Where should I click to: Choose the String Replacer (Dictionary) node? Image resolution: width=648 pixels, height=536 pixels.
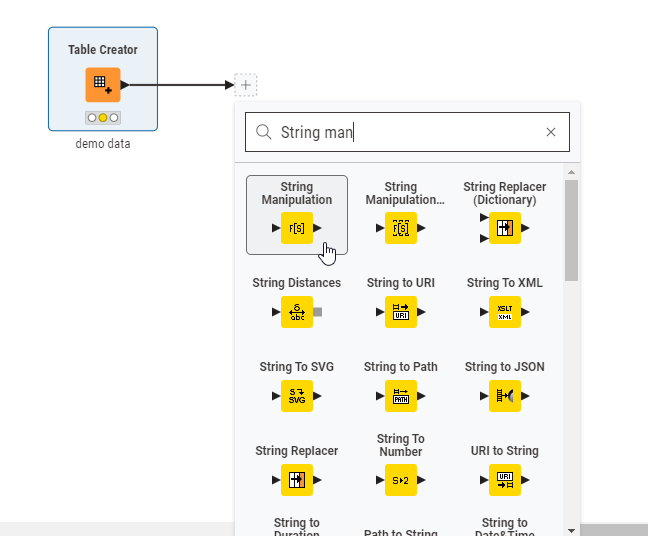pos(504,228)
